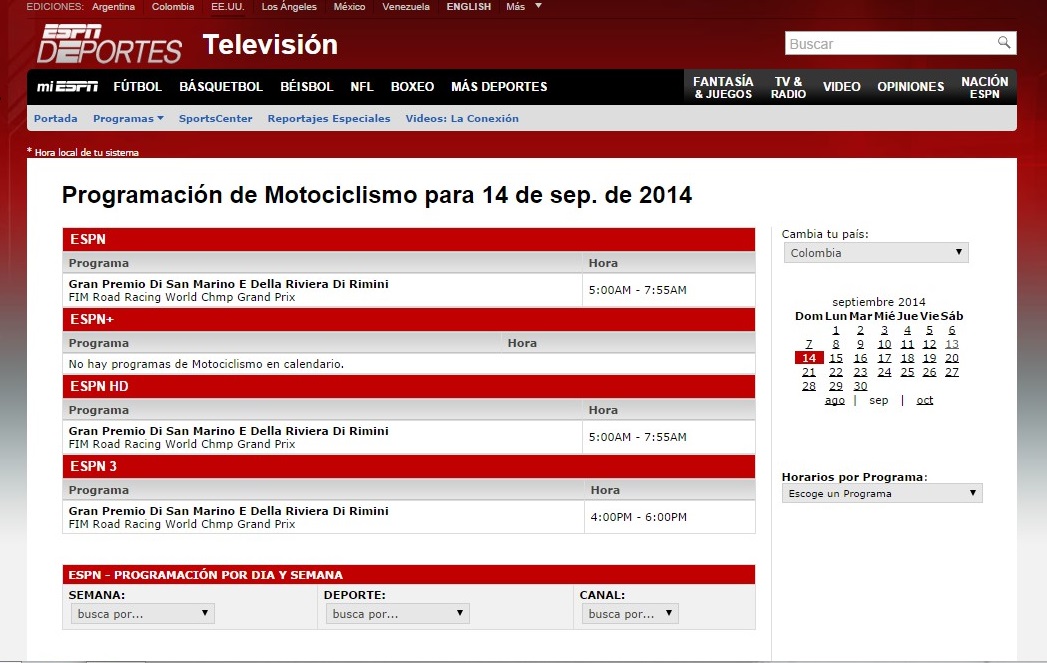Select the México edition
This screenshot has height=663, width=1047.
pyautogui.click(x=349, y=7)
